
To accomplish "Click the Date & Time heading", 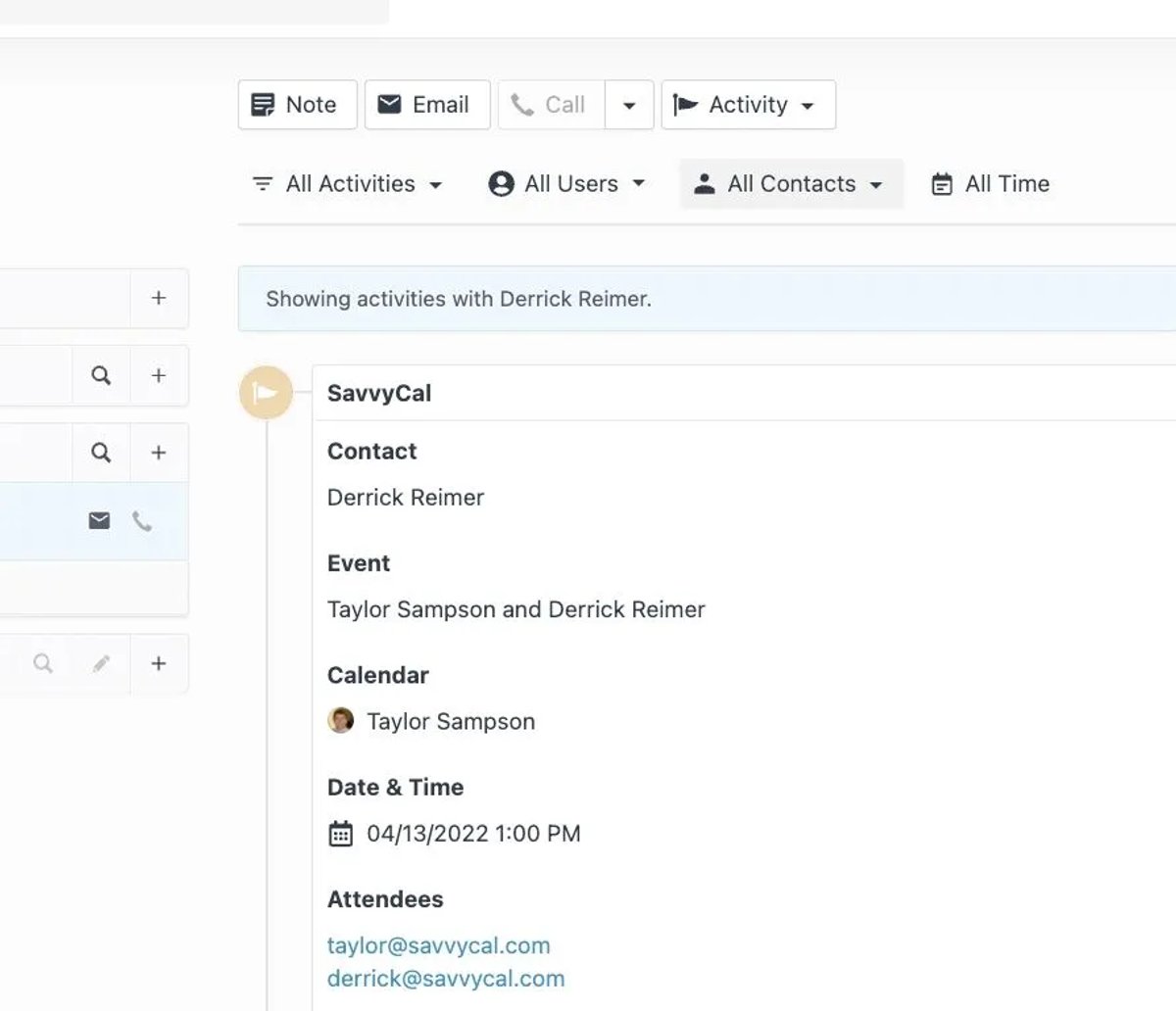I will pos(395,787).
